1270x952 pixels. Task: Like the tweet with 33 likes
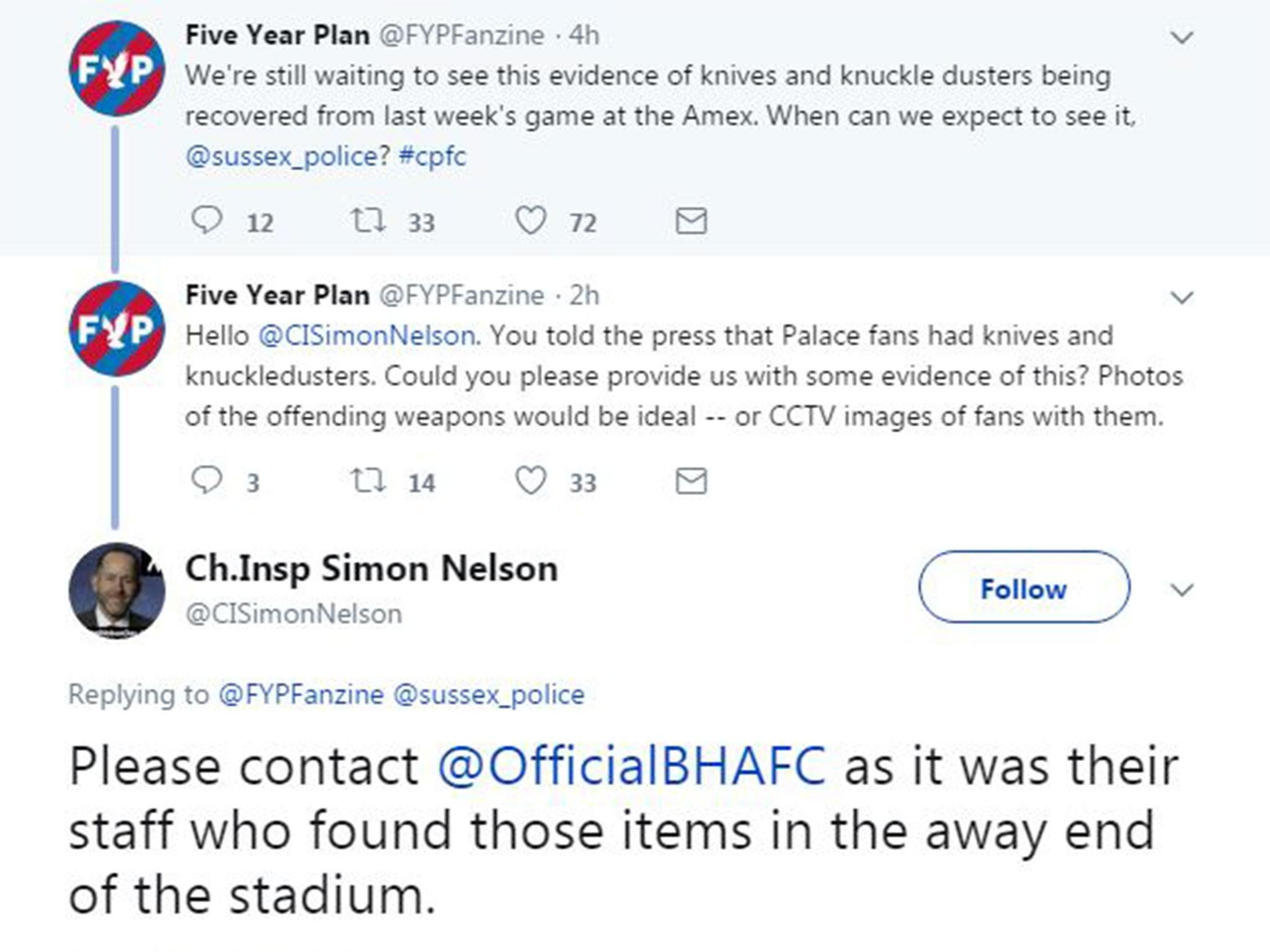[531, 482]
